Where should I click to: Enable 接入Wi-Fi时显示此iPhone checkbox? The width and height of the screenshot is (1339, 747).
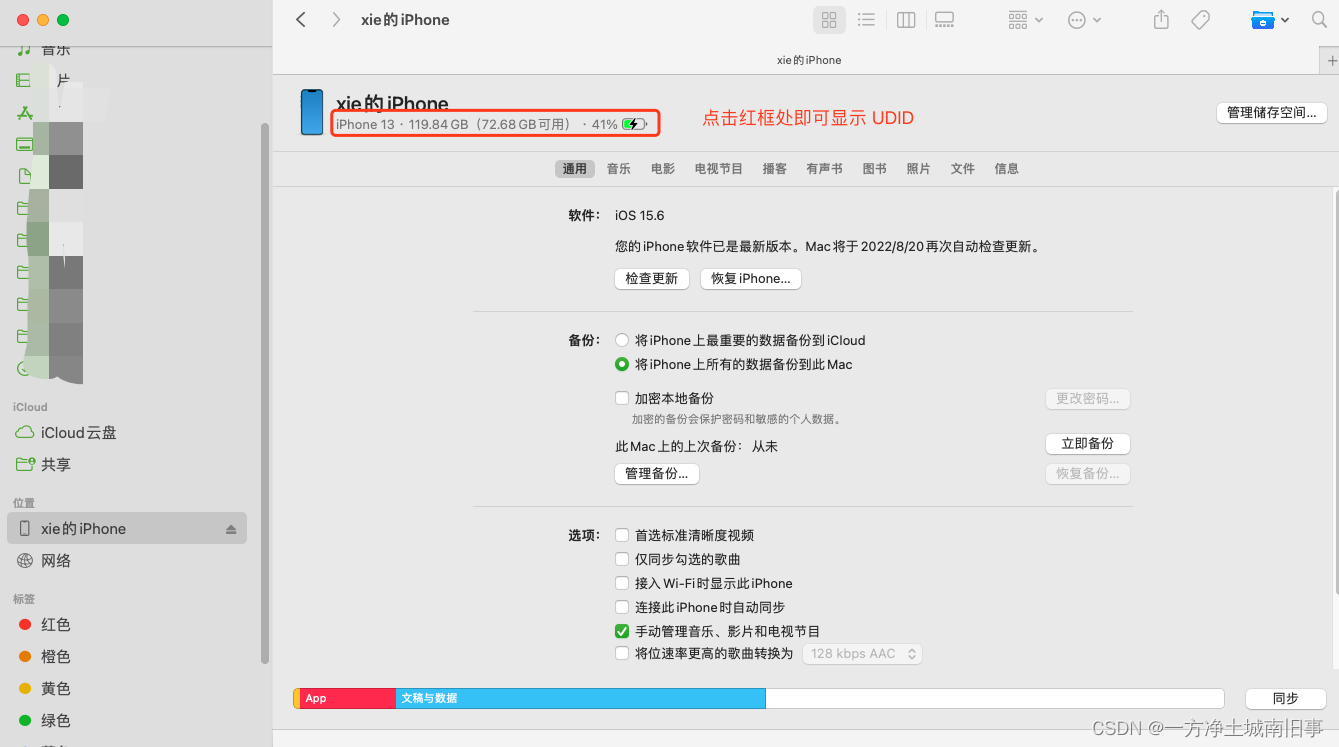click(622, 584)
